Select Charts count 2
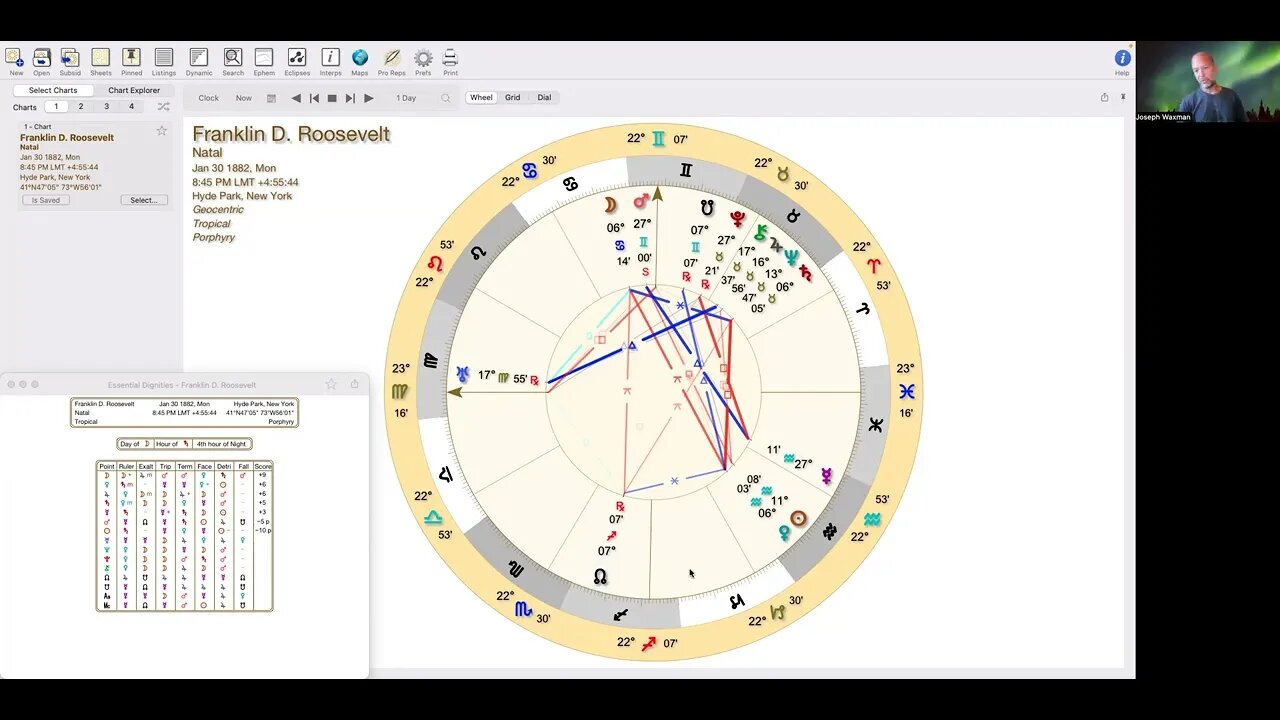The image size is (1280, 720). (x=81, y=107)
